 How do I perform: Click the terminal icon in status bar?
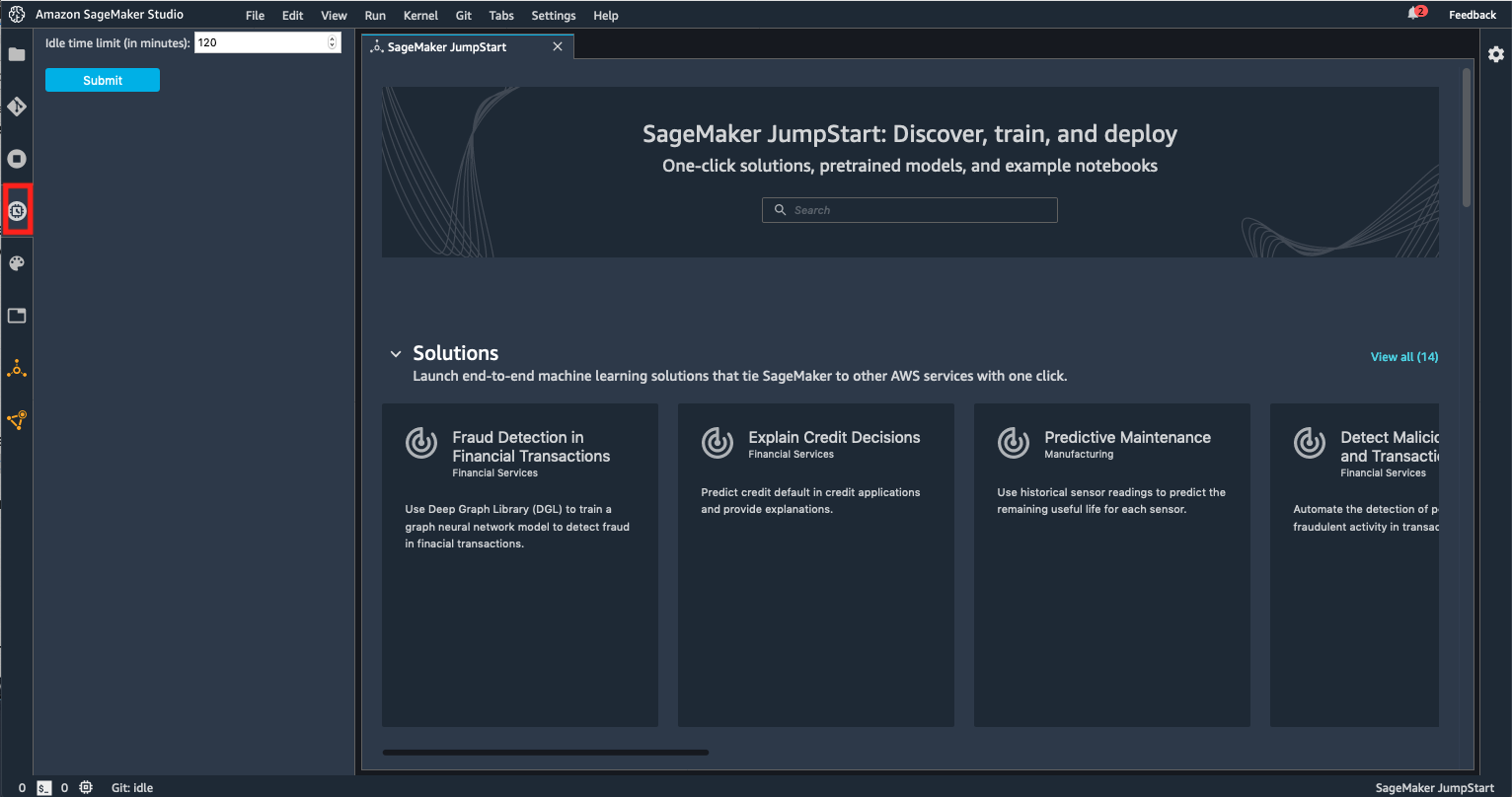44,787
